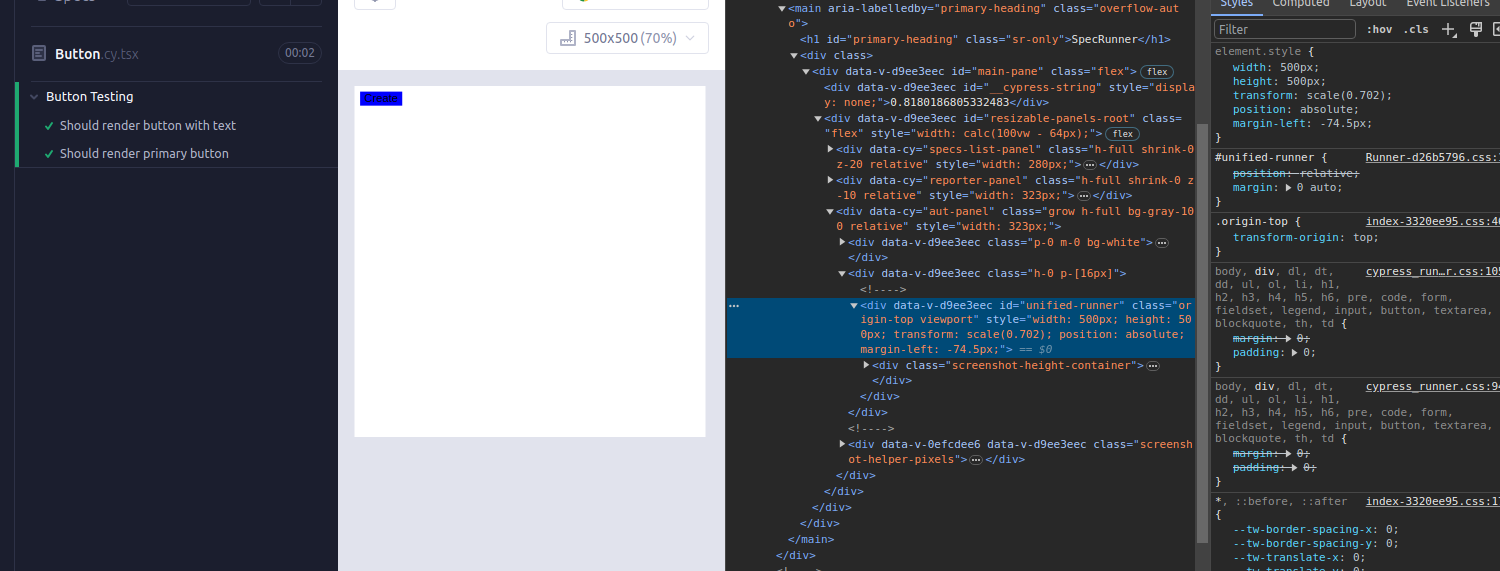The image size is (1500, 571).
Task: Open index-3320ee95.css link for .origin-top
Action: pyautogui.click(x=1432, y=222)
